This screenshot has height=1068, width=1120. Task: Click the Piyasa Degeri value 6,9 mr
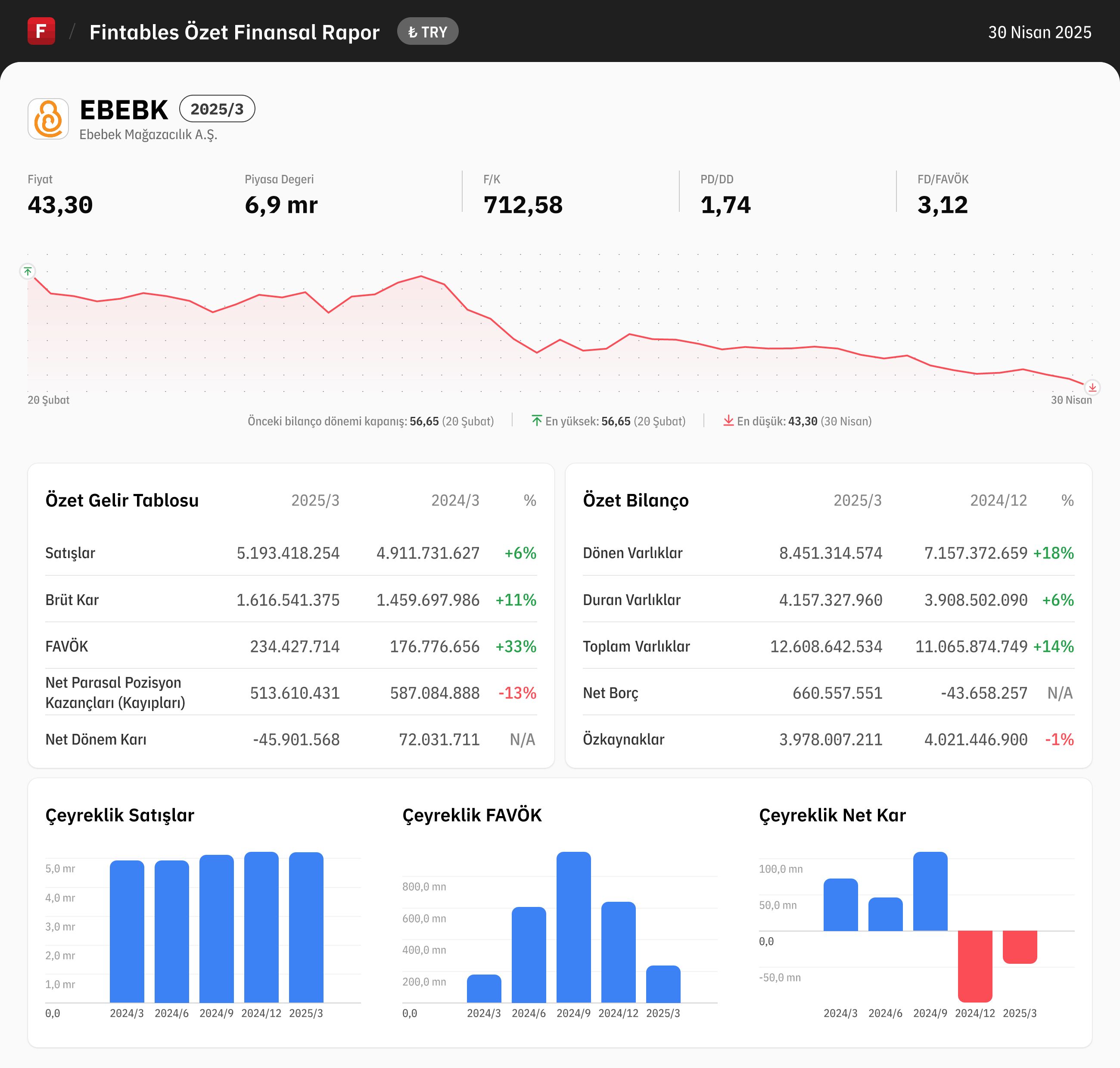[x=281, y=205]
